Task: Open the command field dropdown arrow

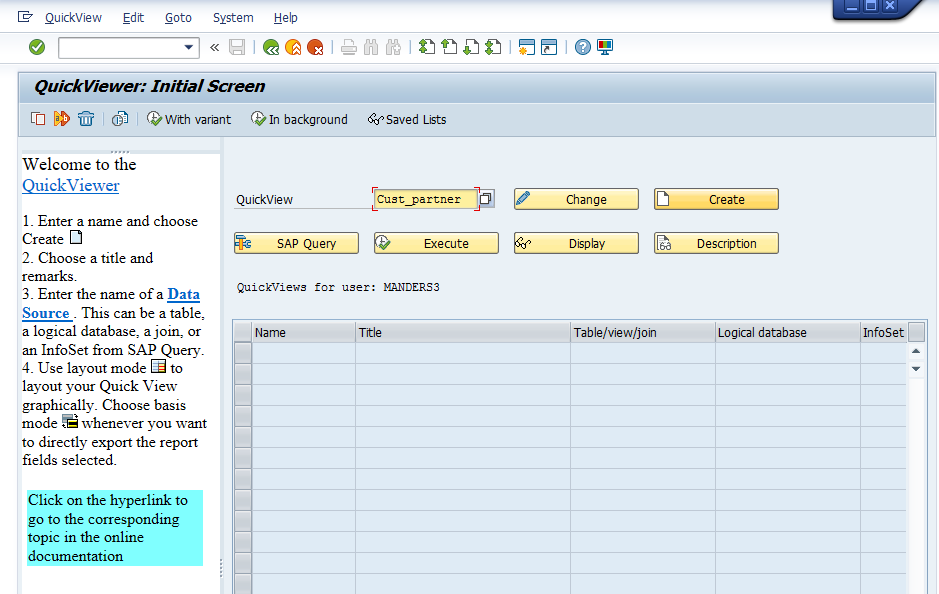Action: tap(189, 47)
